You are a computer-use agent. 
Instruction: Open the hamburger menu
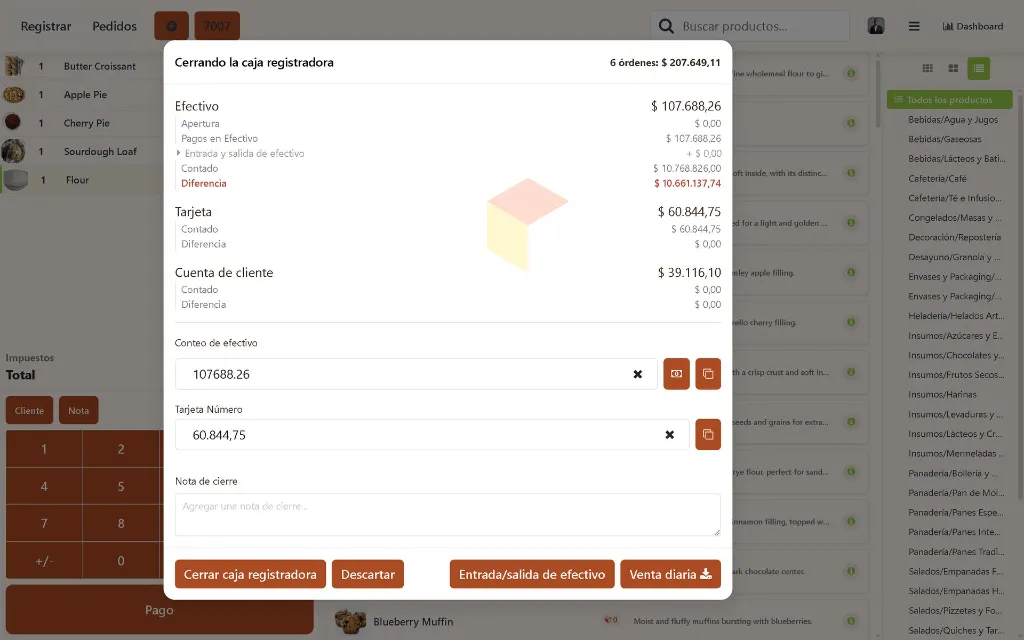914,26
